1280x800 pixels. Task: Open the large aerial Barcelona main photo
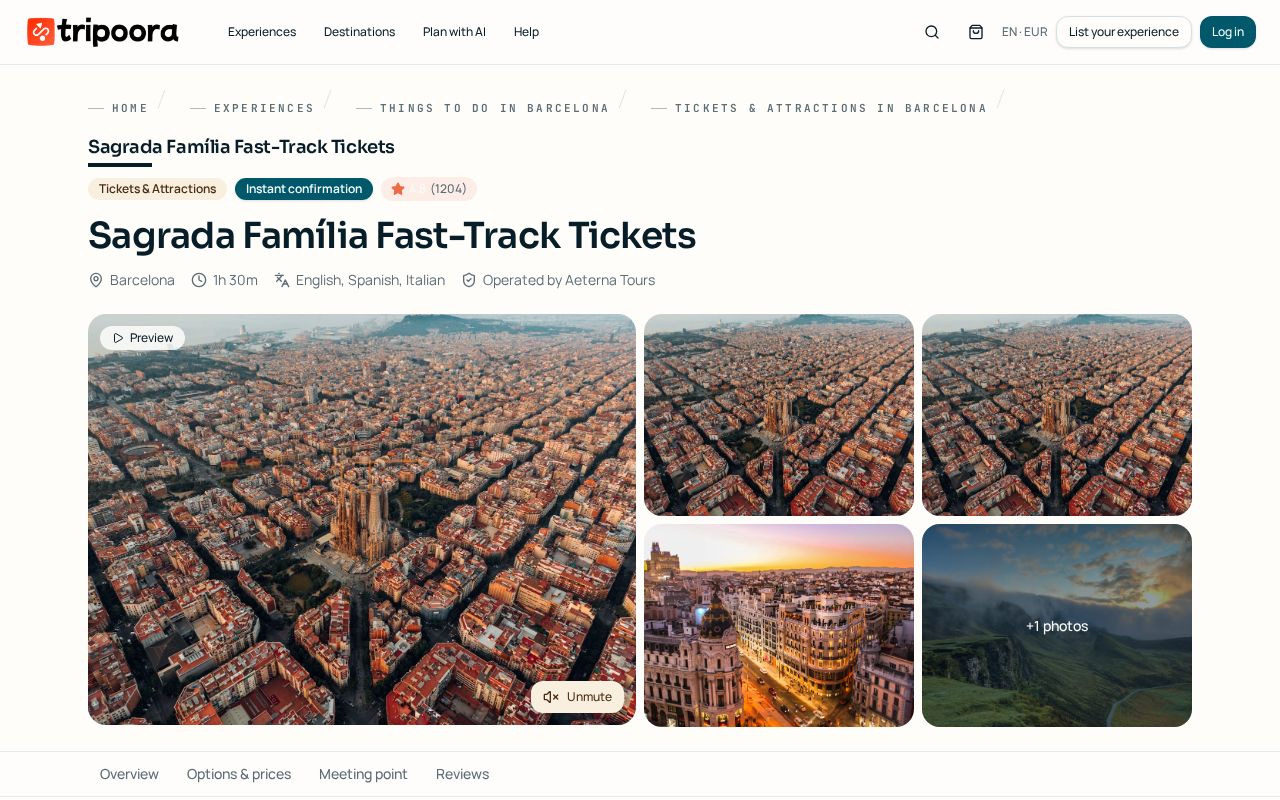click(x=362, y=519)
